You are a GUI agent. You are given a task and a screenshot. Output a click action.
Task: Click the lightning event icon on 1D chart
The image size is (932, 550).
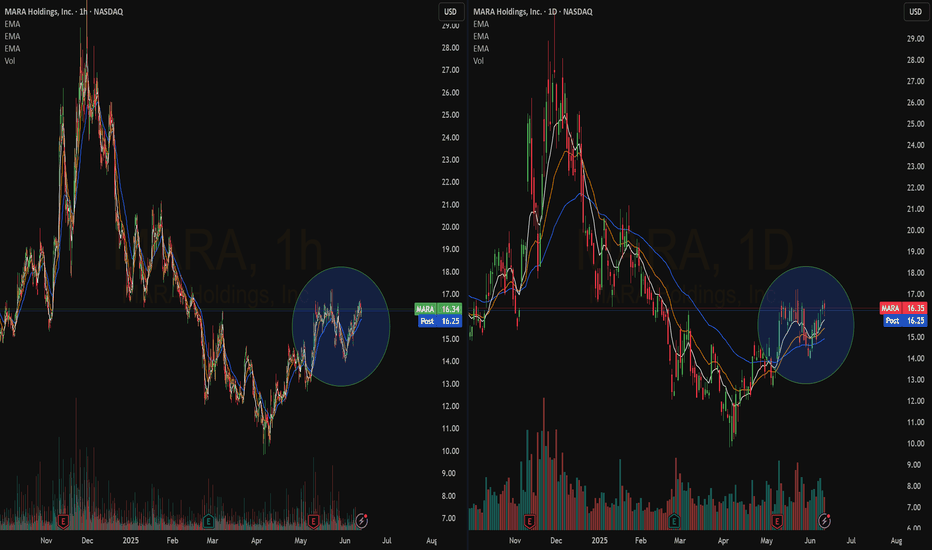(x=824, y=521)
